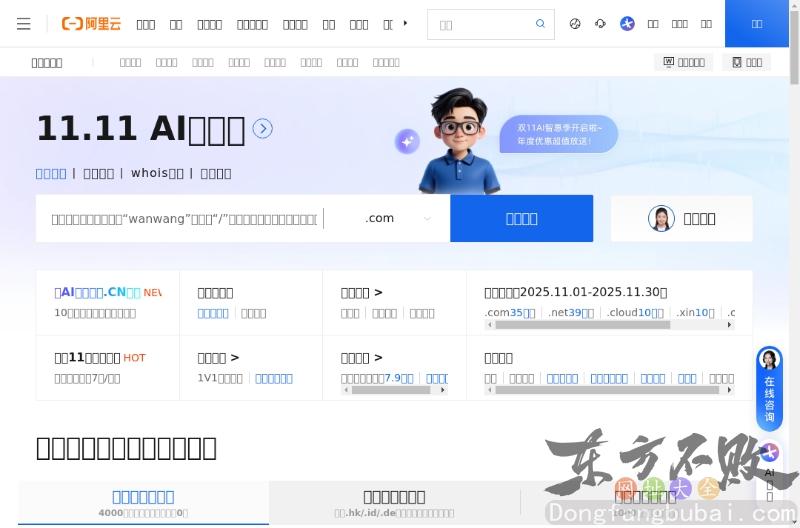Click the 2025.11.01-2025.11.30 date heading
The height and width of the screenshot is (528, 800).
(x=576, y=292)
